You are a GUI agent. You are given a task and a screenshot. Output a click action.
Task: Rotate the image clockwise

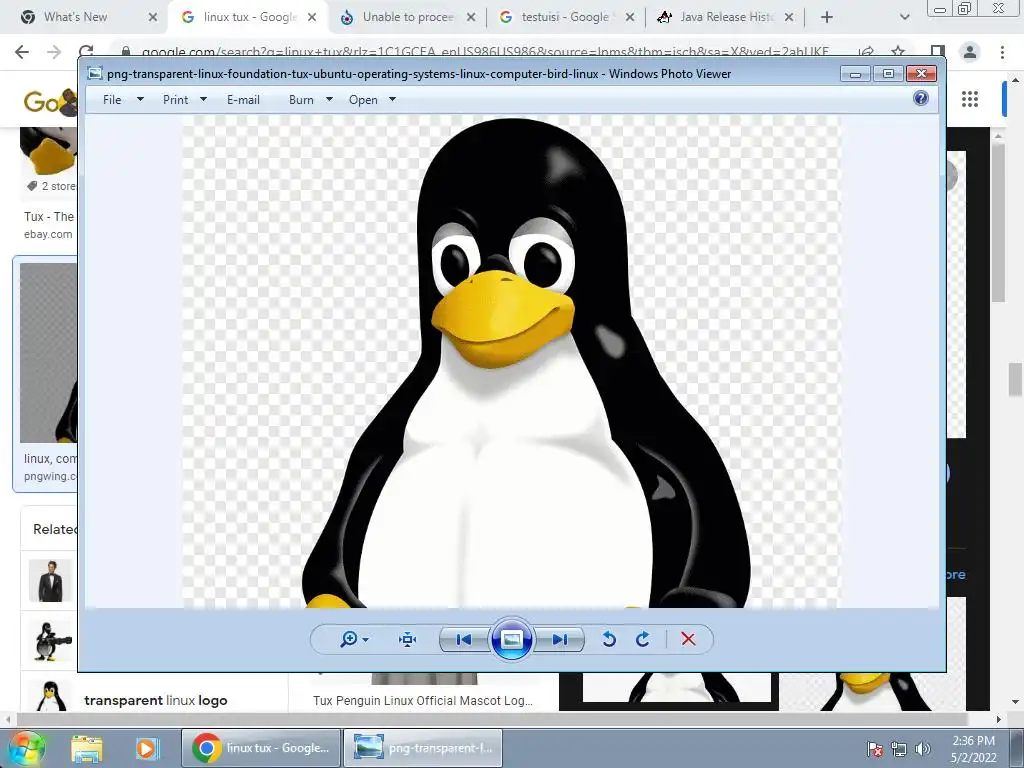(643, 639)
